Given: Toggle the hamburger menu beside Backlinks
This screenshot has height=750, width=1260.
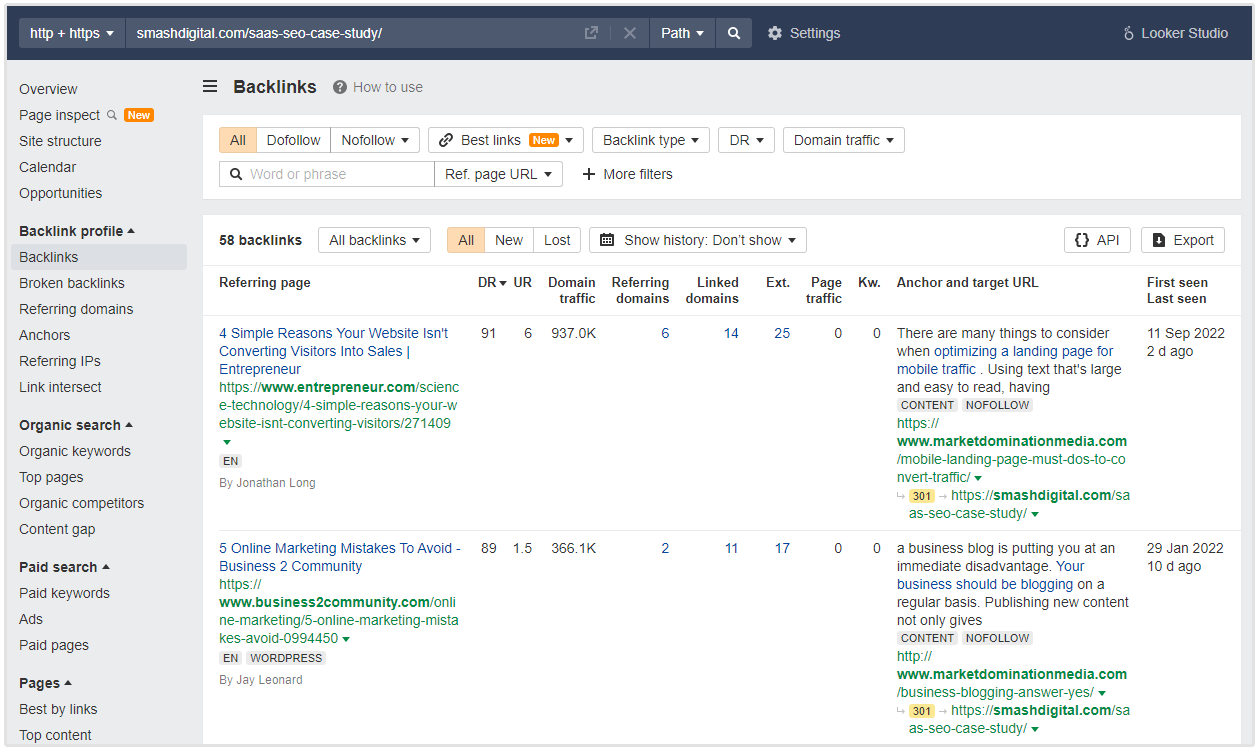Looking at the screenshot, I should coord(210,87).
